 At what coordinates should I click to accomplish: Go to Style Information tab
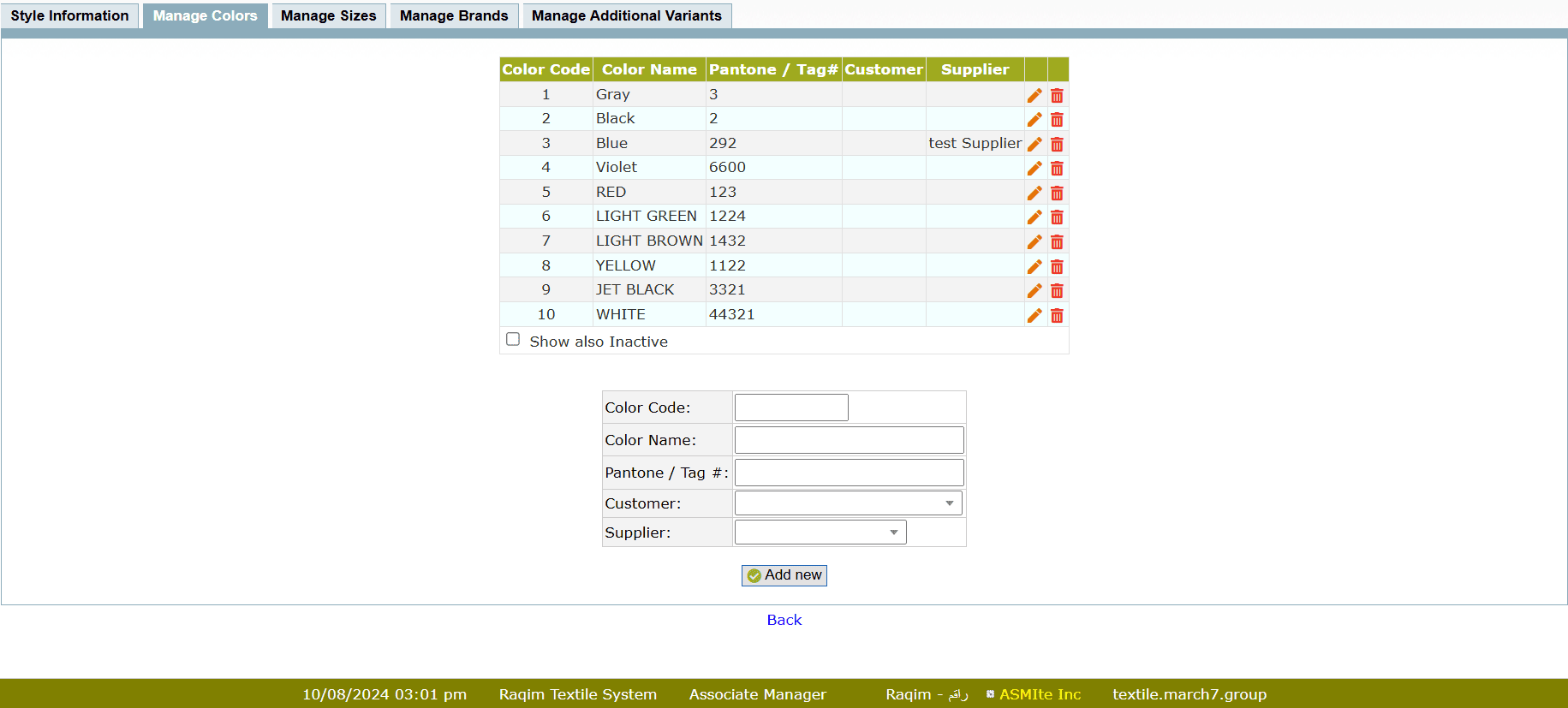(x=69, y=15)
